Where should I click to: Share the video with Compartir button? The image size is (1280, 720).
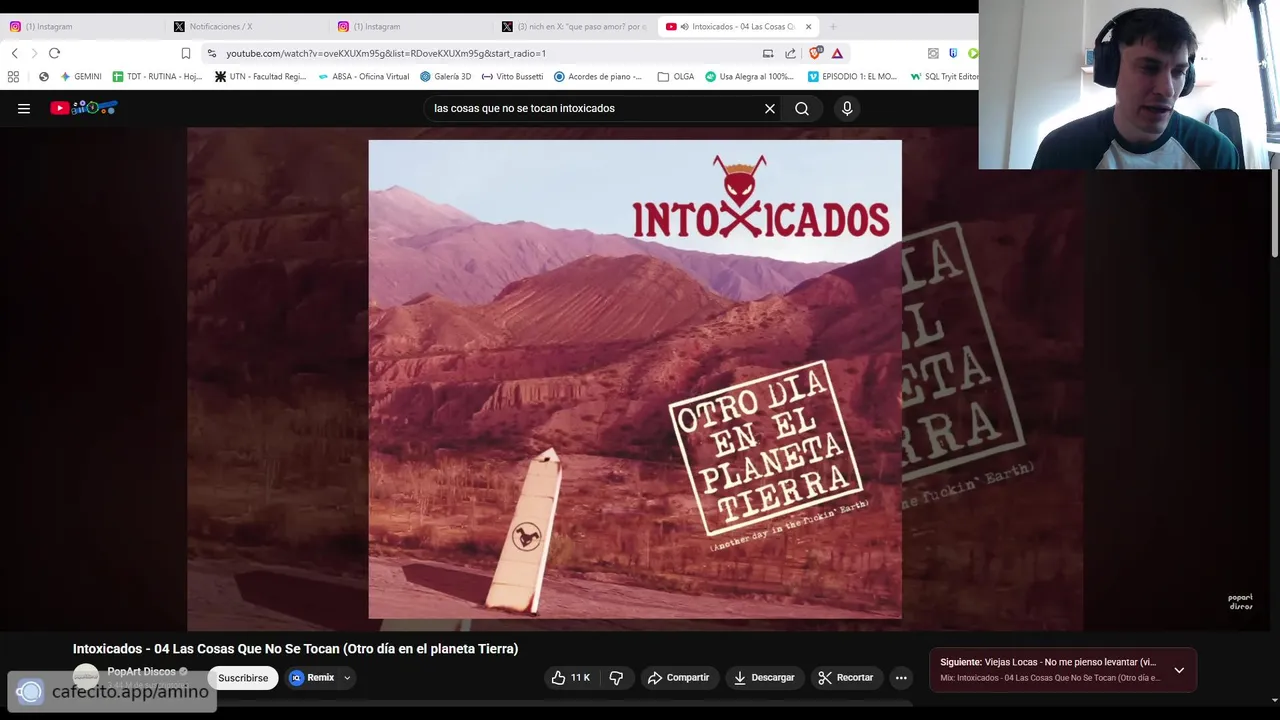678,677
